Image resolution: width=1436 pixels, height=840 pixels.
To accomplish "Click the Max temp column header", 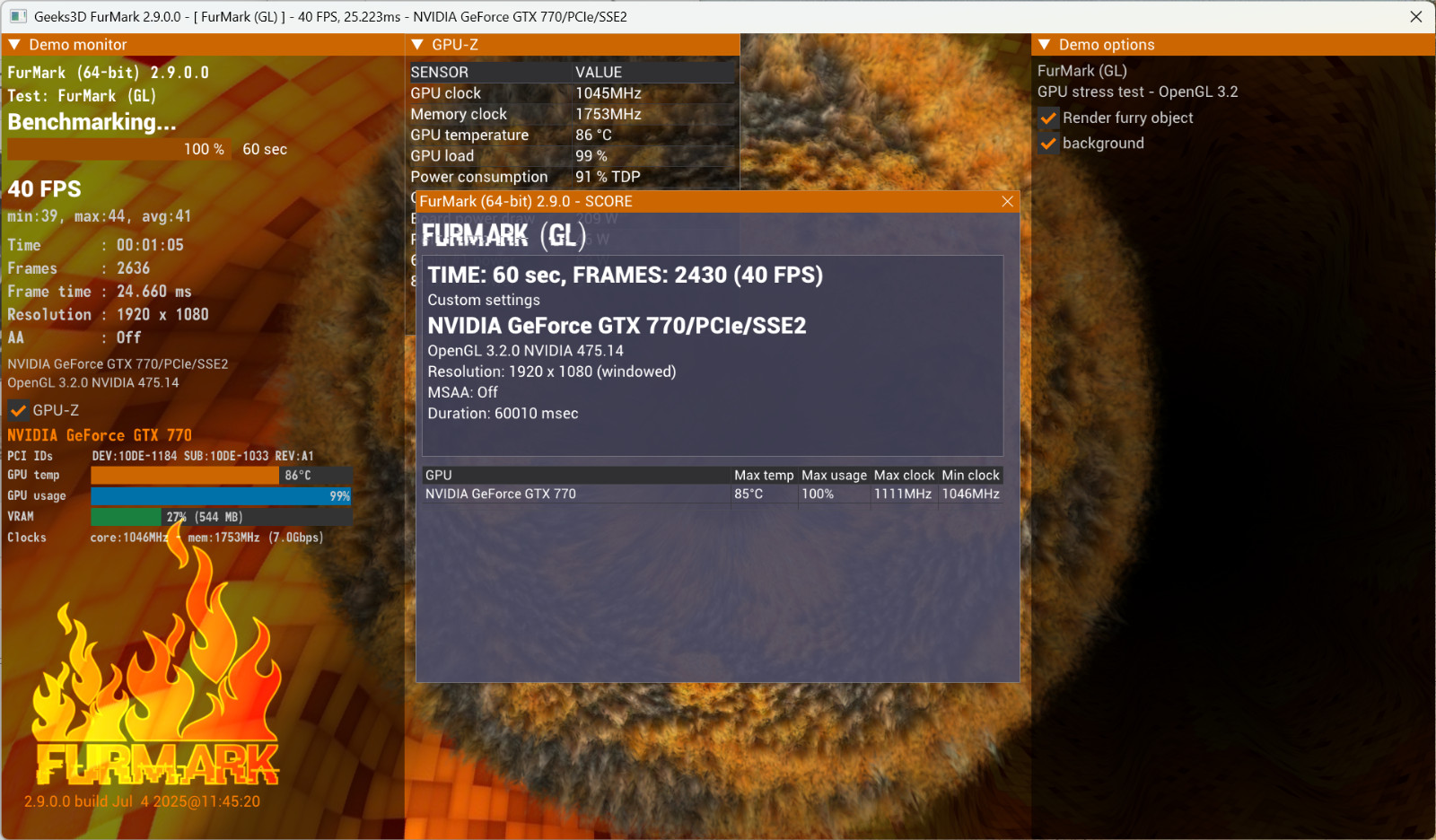I will click(764, 475).
